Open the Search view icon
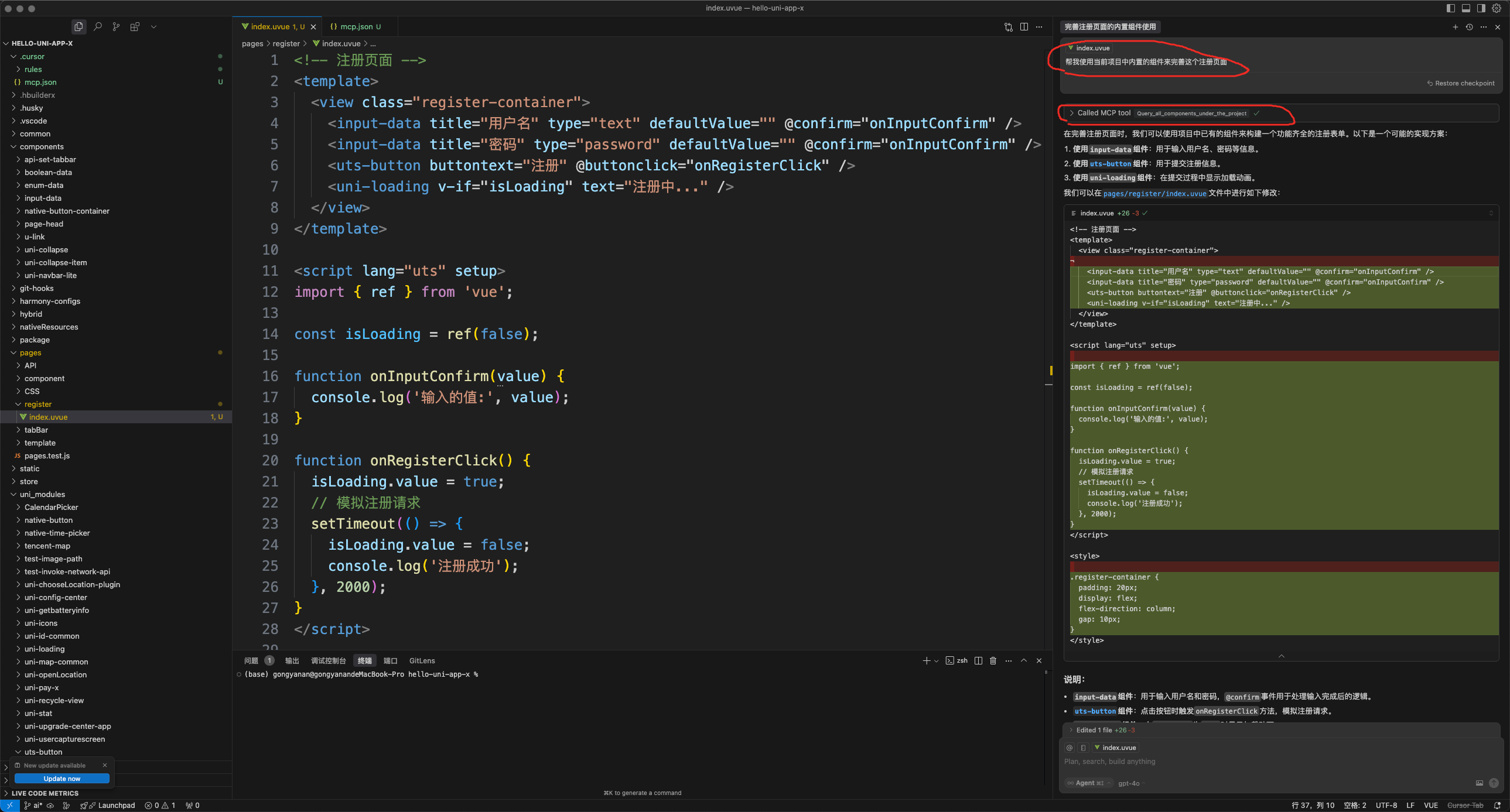The image size is (1510, 812). pos(98,26)
